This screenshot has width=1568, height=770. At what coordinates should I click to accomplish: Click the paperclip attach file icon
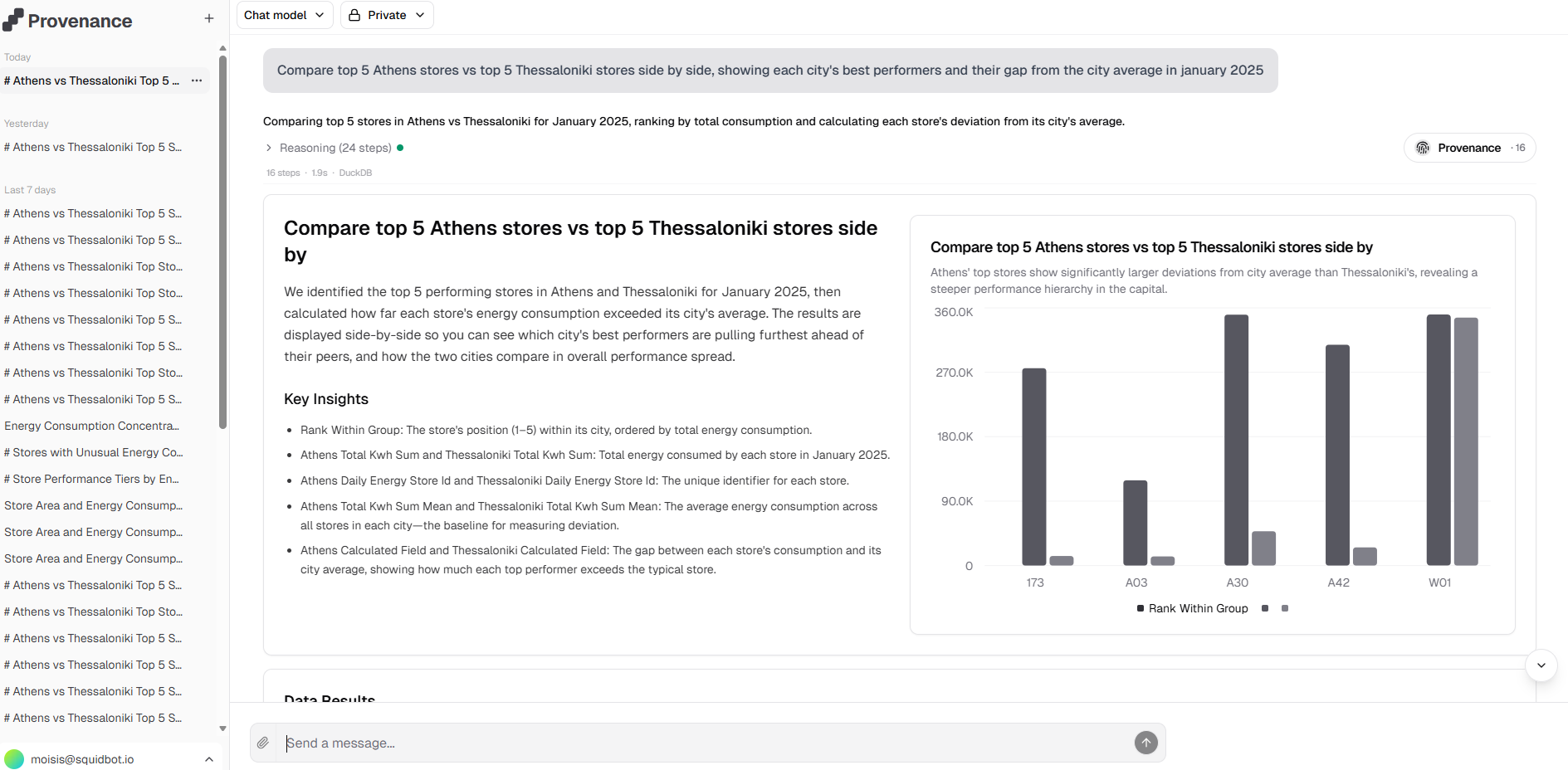(263, 743)
